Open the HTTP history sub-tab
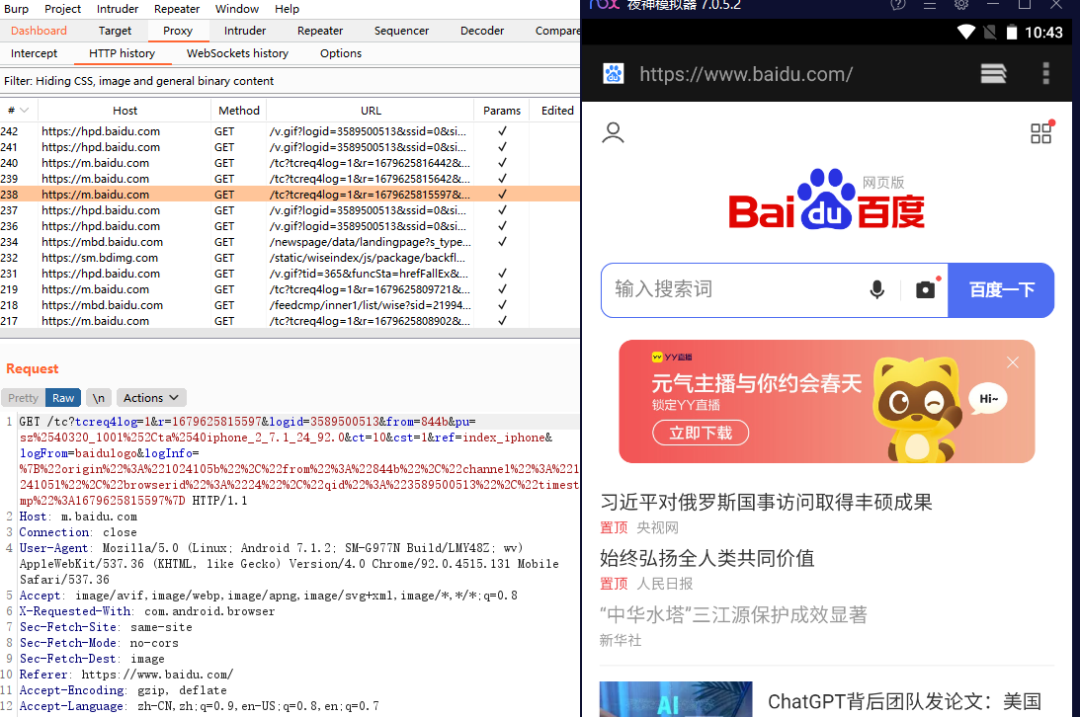1080x717 pixels. [122, 54]
